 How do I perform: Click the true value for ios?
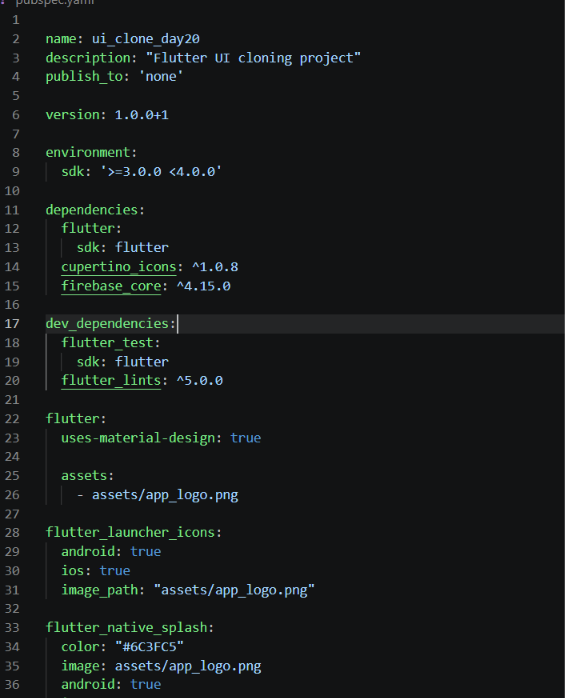(115, 571)
